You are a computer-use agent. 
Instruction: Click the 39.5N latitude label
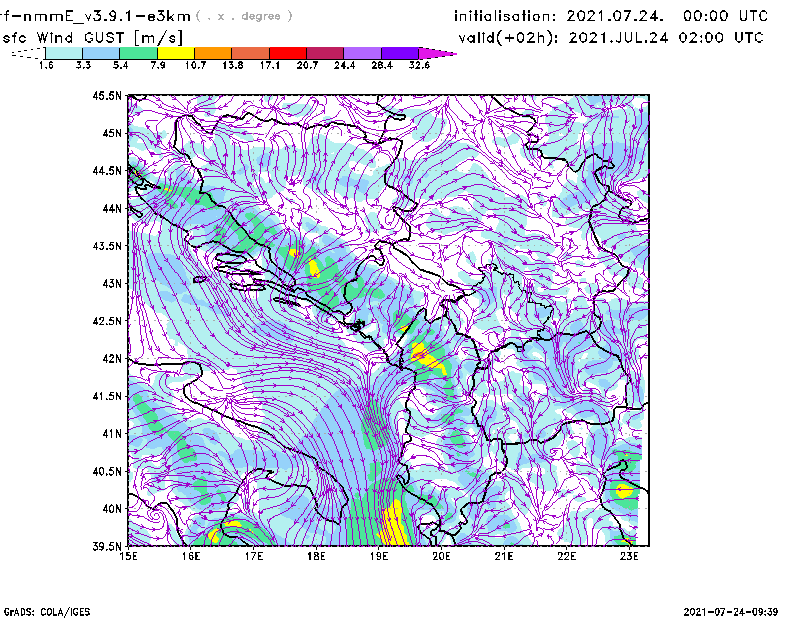107,546
